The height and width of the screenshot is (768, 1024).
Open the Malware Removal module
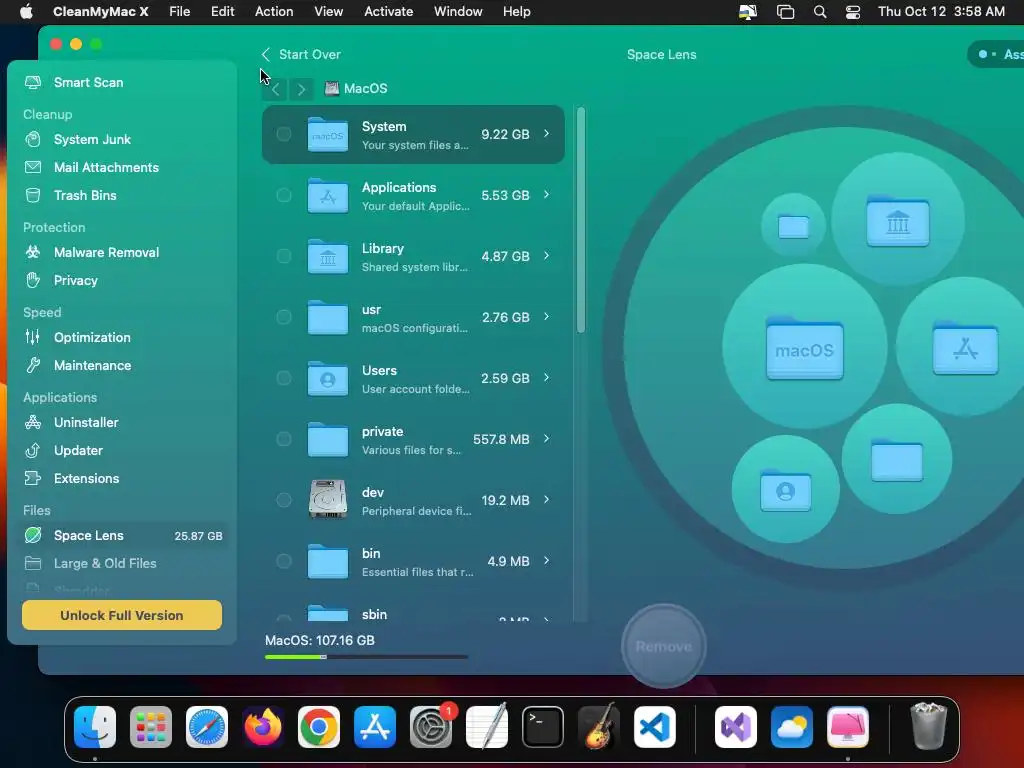tap(106, 252)
